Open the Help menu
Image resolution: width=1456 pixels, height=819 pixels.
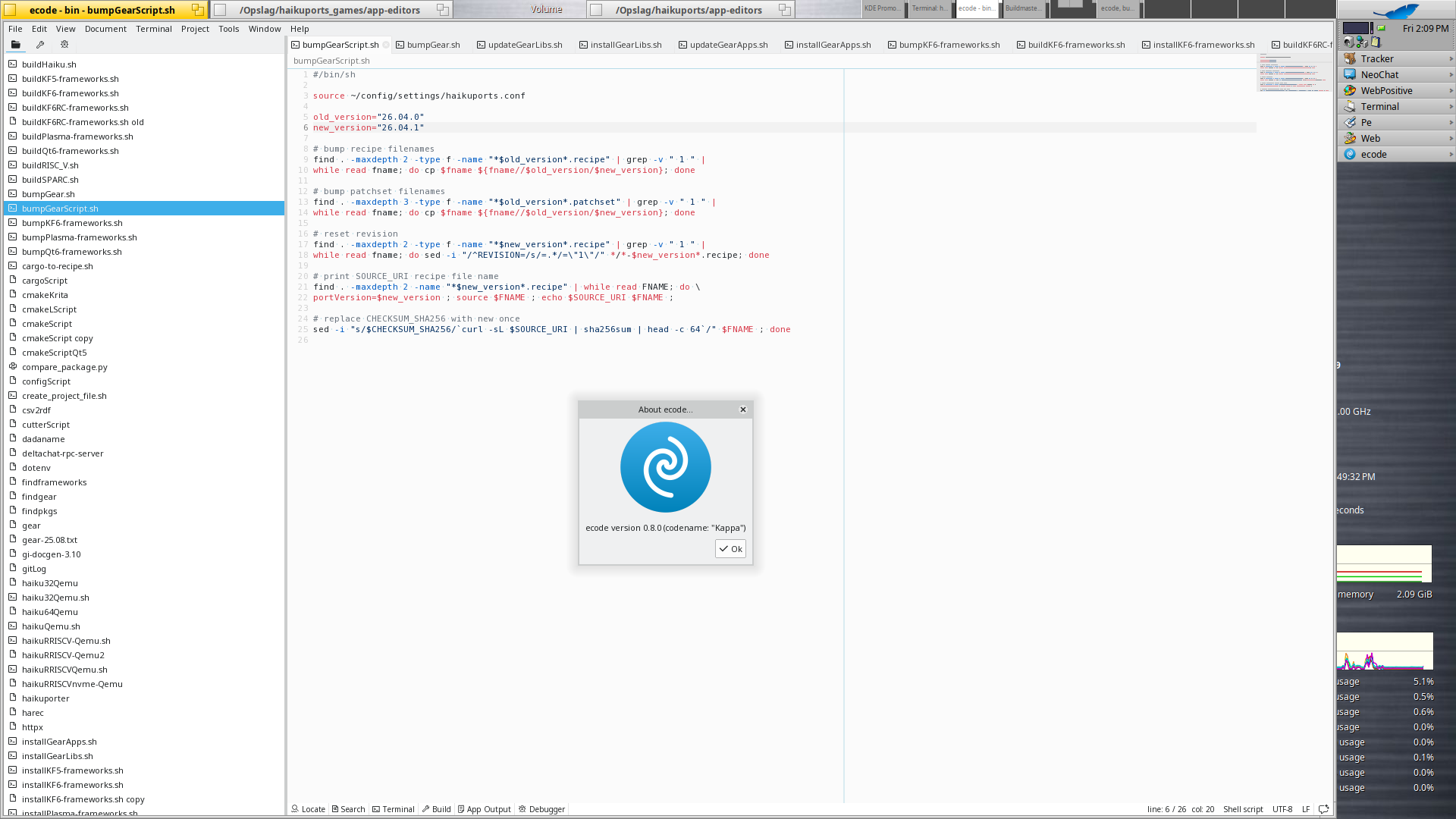click(x=300, y=29)
